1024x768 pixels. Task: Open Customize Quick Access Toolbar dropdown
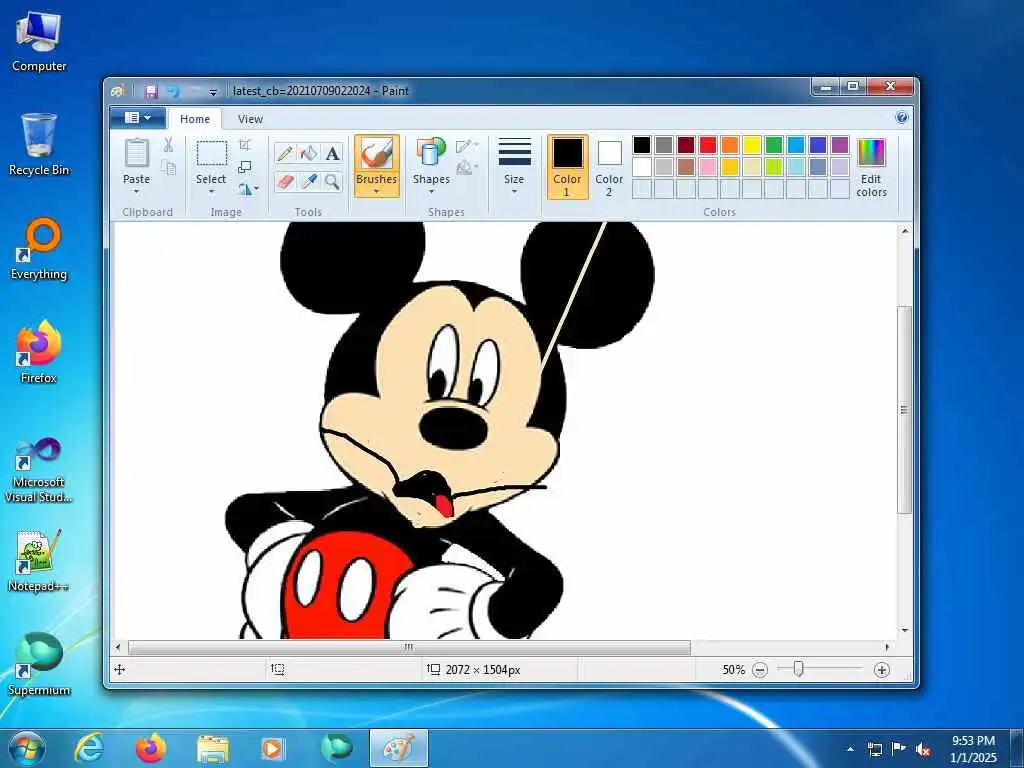(x=213, y=91)
